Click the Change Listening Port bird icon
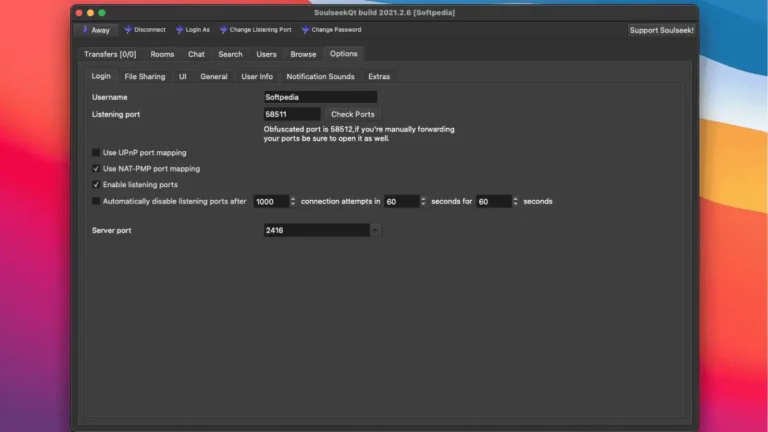 (223, 30)
